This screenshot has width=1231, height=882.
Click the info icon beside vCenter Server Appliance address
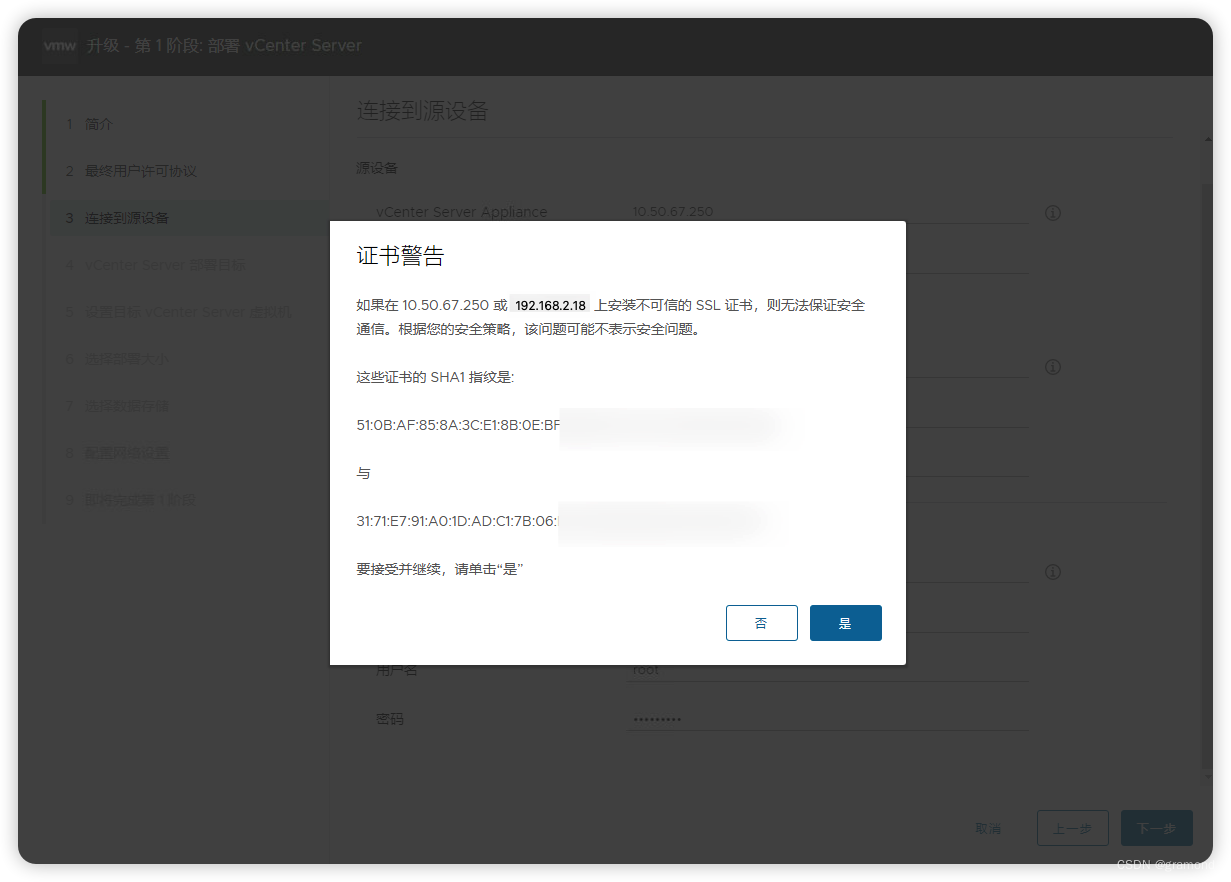pos(1052,212)
